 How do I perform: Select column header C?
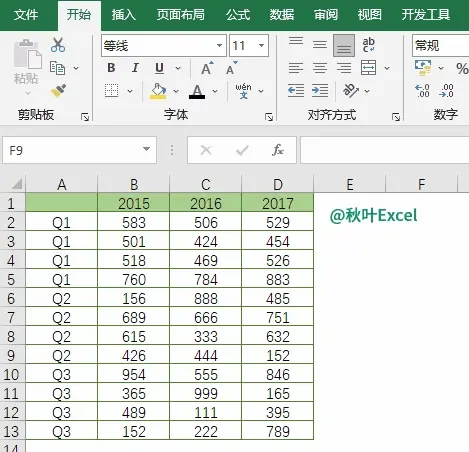coord(206,184)
